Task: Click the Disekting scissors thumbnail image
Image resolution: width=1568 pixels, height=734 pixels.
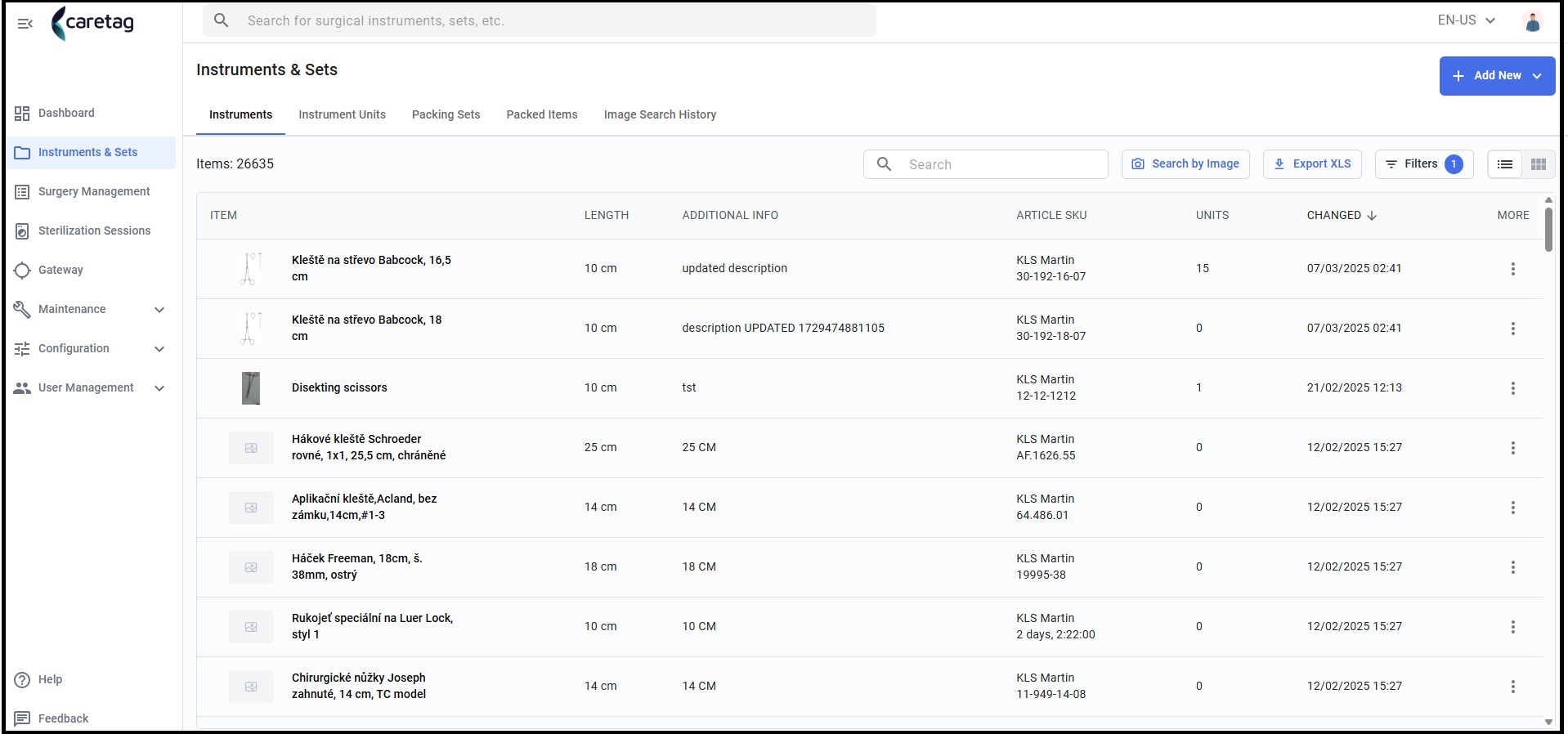Action: pyautogui.click(x=251, y=388)
